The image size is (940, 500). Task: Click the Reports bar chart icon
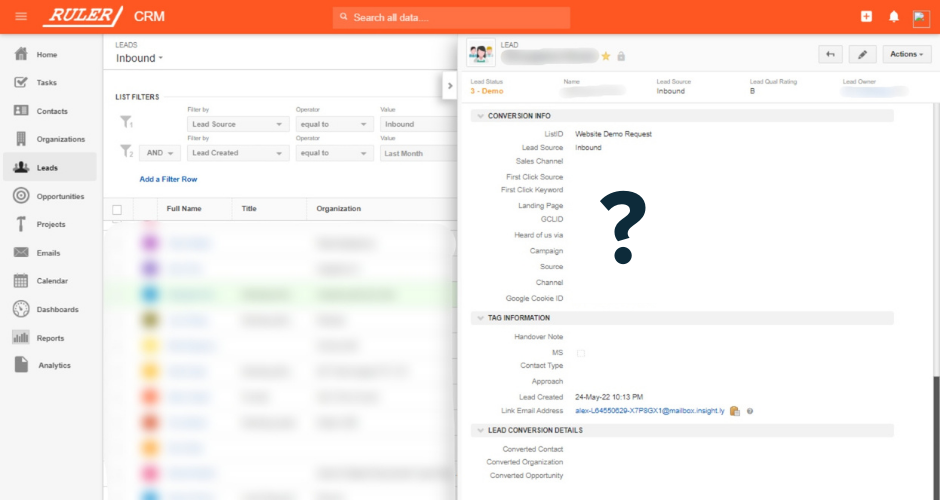(x=21, y=338)
